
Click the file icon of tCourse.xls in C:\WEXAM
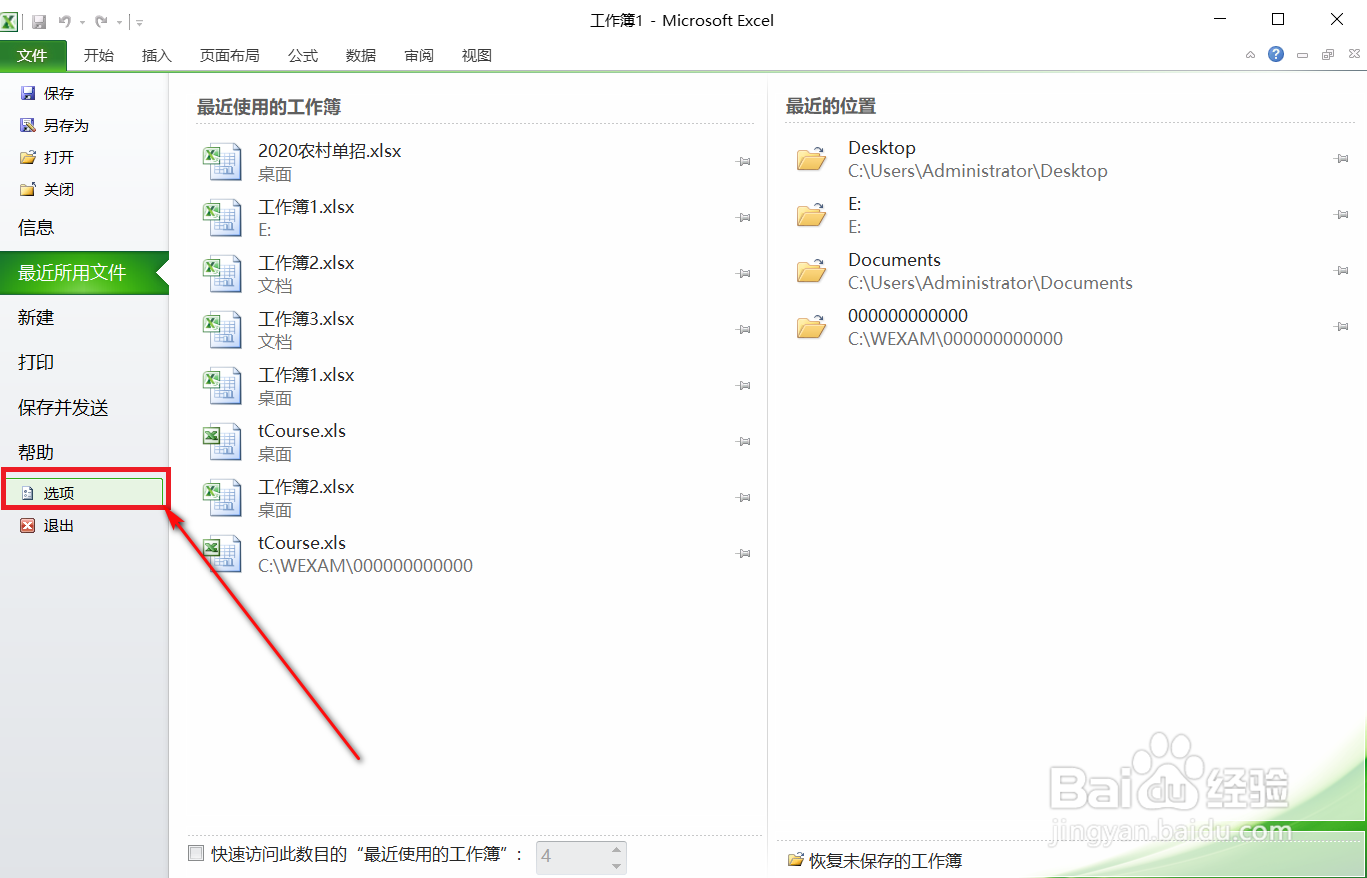(223, 554)
